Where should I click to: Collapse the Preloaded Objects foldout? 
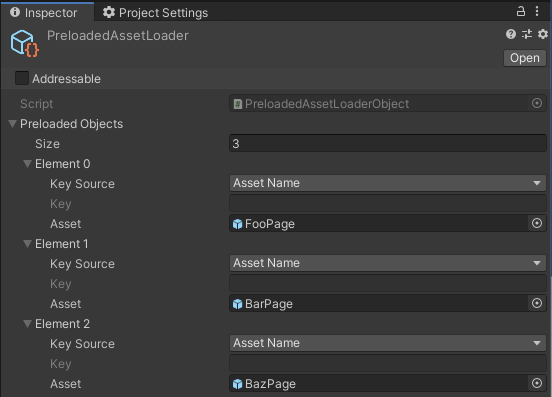(12, 124)
